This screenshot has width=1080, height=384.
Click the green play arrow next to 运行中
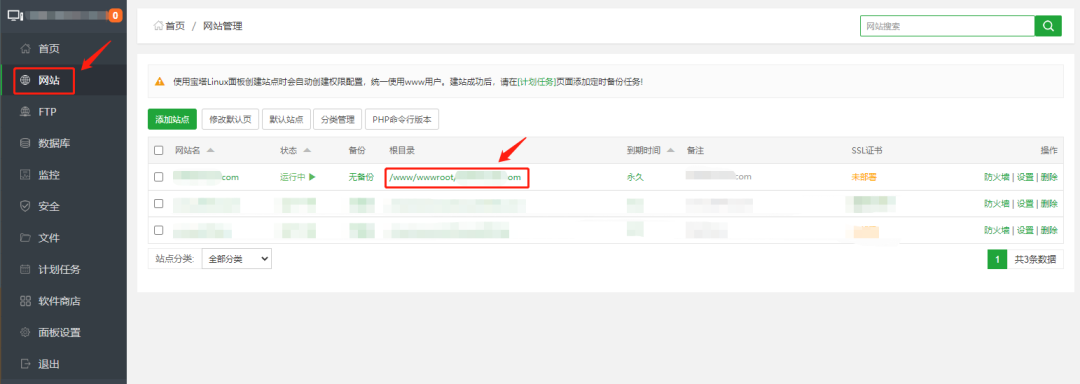312,177
